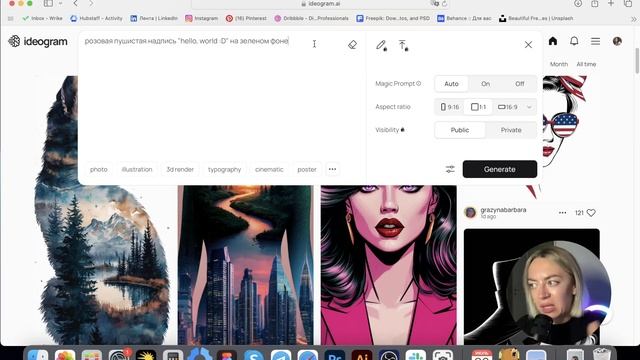
Task: Open the pink jacket woman illustration
Action: pos(389,265)
